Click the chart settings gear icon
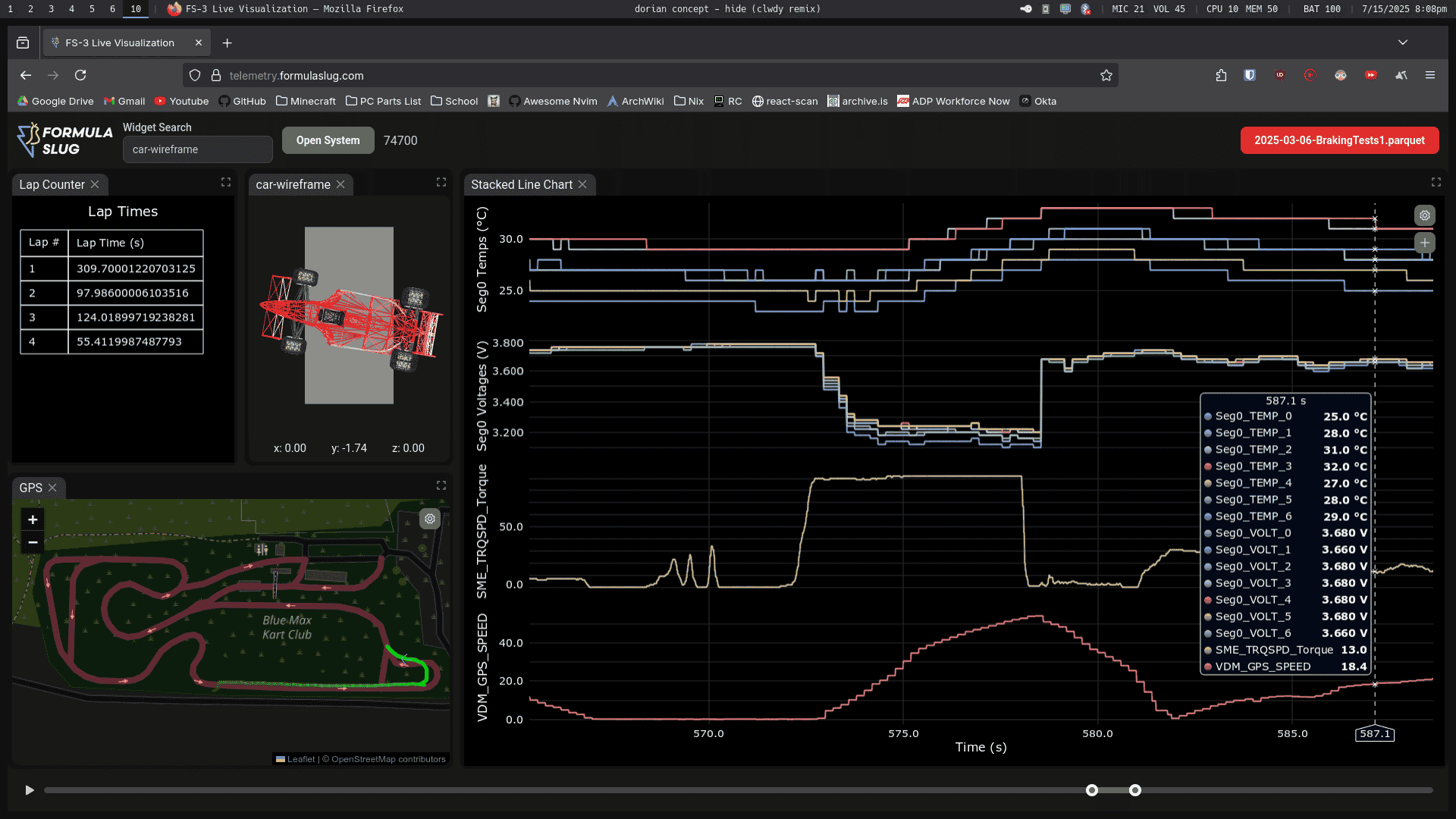The image size is (1456, 819). (1425, 215)
